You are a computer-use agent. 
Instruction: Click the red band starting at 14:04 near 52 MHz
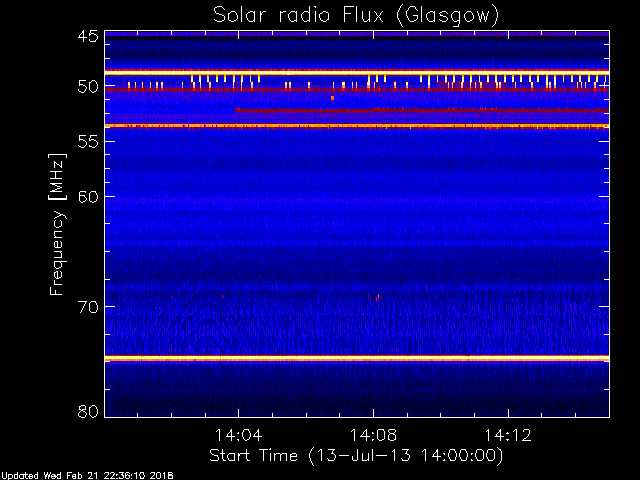click(422, 110)
